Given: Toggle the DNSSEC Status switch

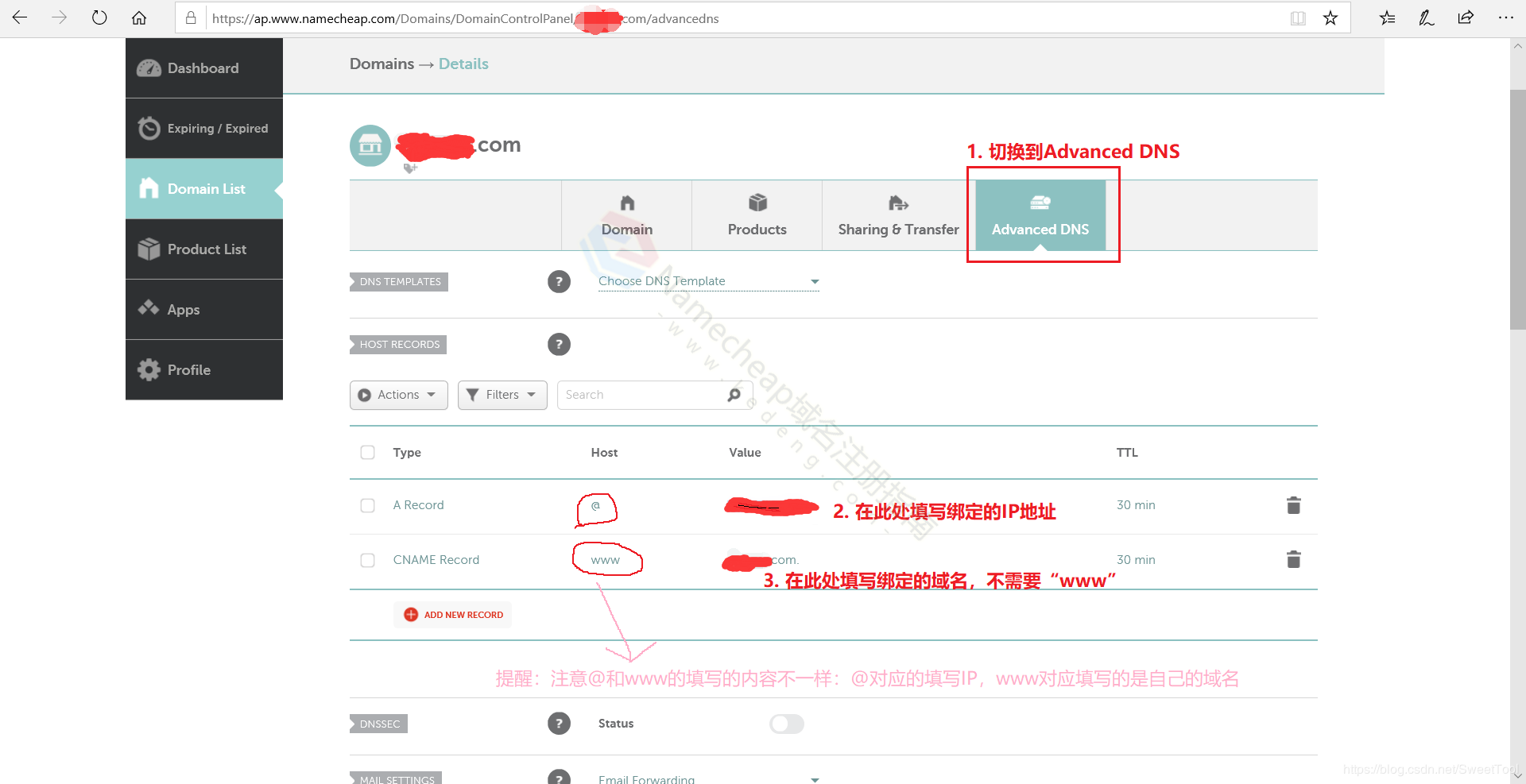Looking at the screenshot, I should point(787,724).
